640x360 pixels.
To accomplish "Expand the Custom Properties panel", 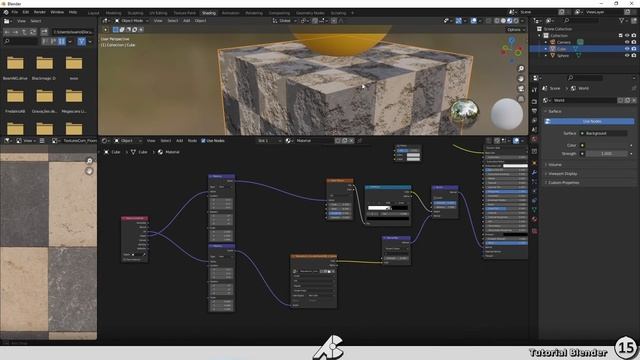I will point(564,182).
